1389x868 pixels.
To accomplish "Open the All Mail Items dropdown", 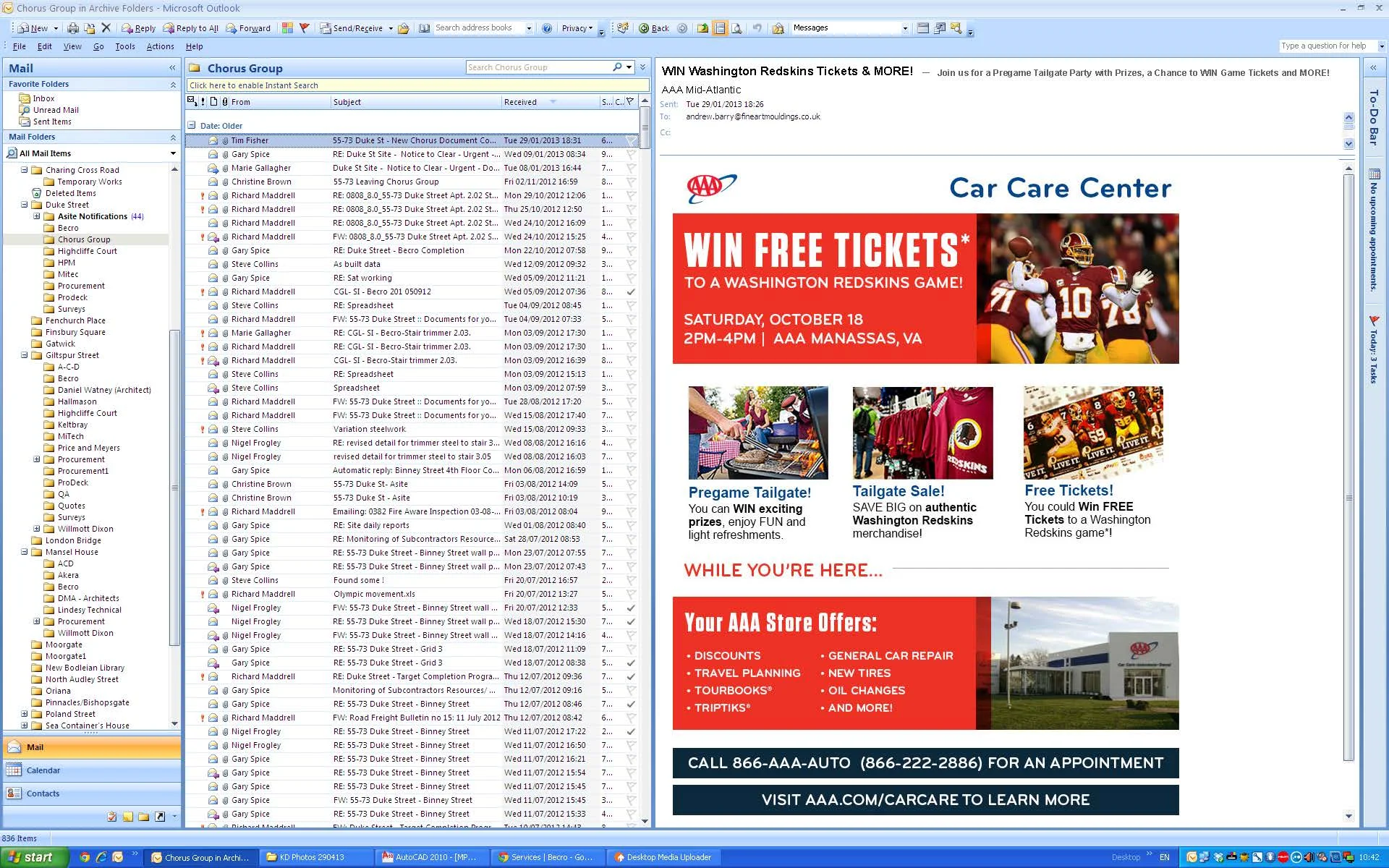I will point(173,153).
